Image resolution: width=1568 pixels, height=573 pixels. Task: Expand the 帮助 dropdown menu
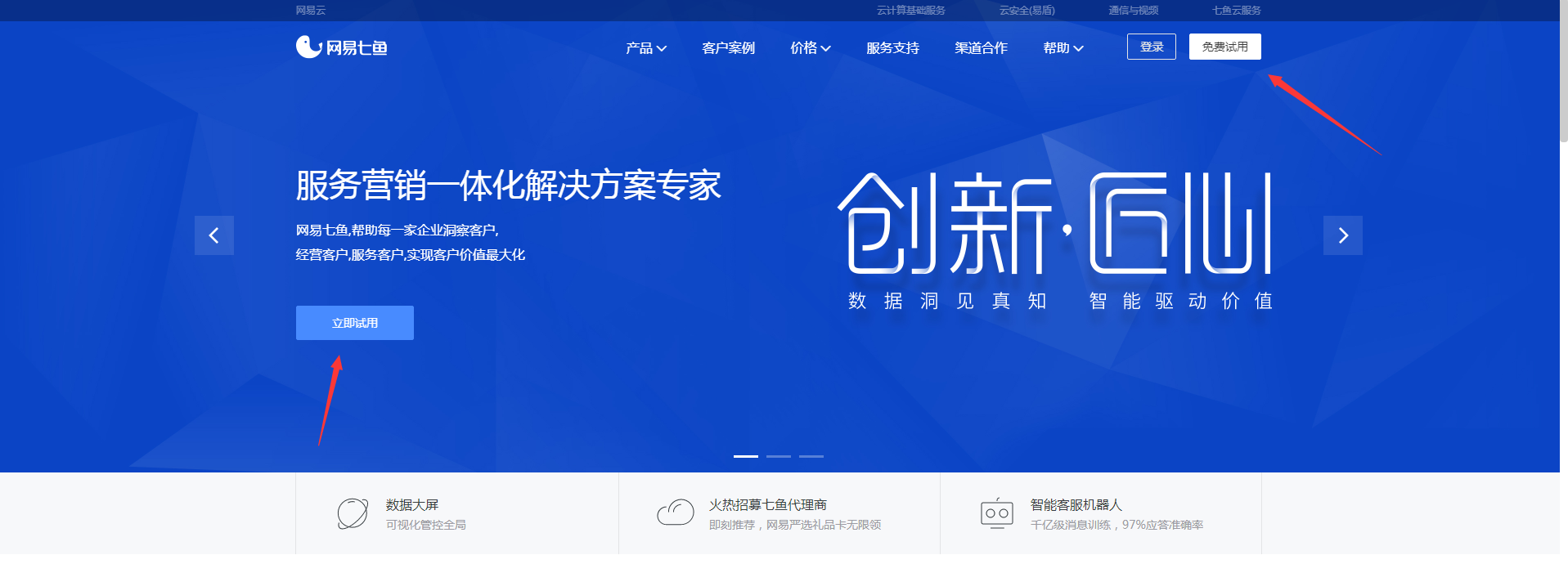coord(1063,48)
